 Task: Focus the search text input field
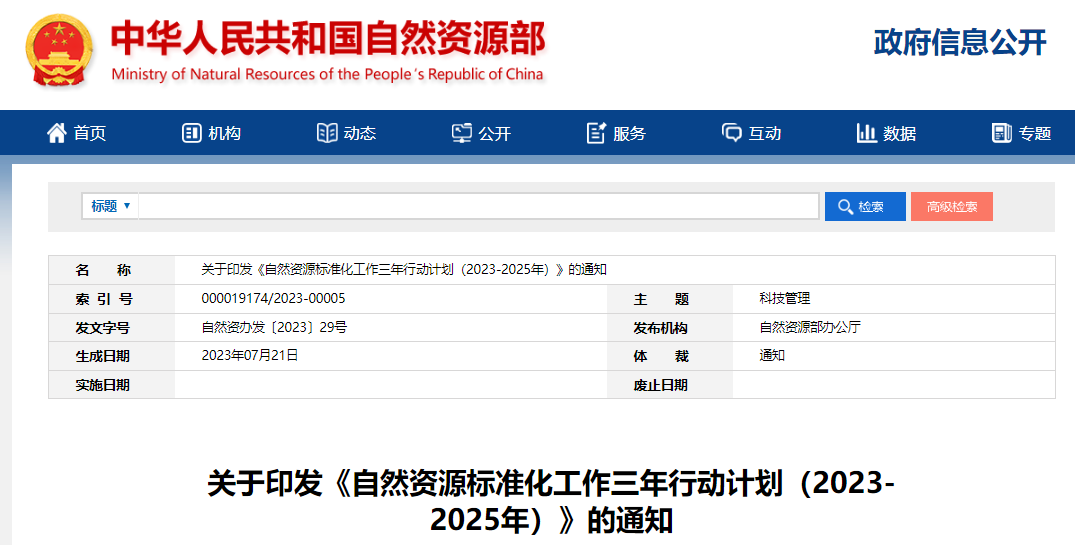coord(479,206)
